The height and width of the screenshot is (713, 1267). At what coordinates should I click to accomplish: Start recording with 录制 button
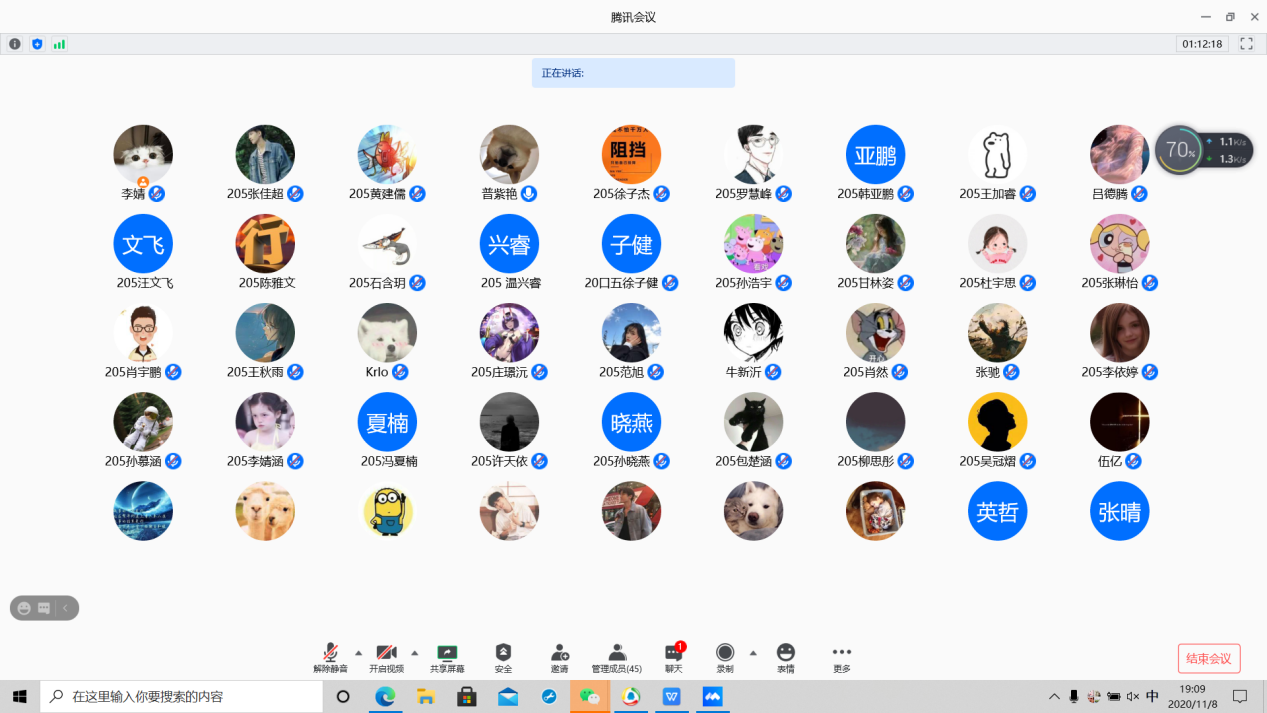tap(725, 657)
